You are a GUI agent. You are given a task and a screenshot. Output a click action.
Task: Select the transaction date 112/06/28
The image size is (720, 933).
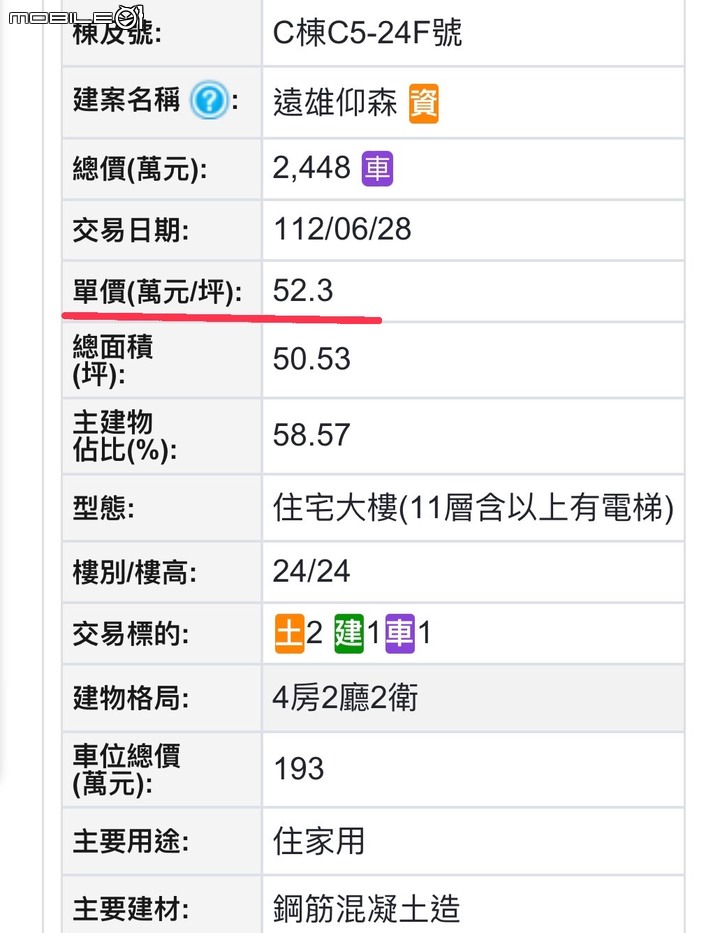(342, 229)
